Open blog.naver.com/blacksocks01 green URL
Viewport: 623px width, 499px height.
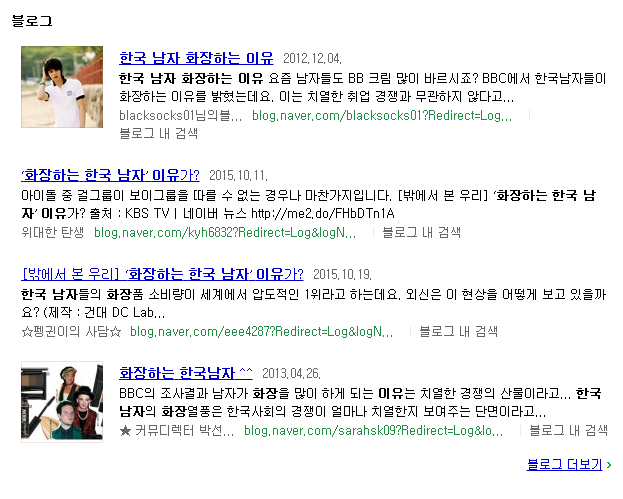click(x=382, y=116)
